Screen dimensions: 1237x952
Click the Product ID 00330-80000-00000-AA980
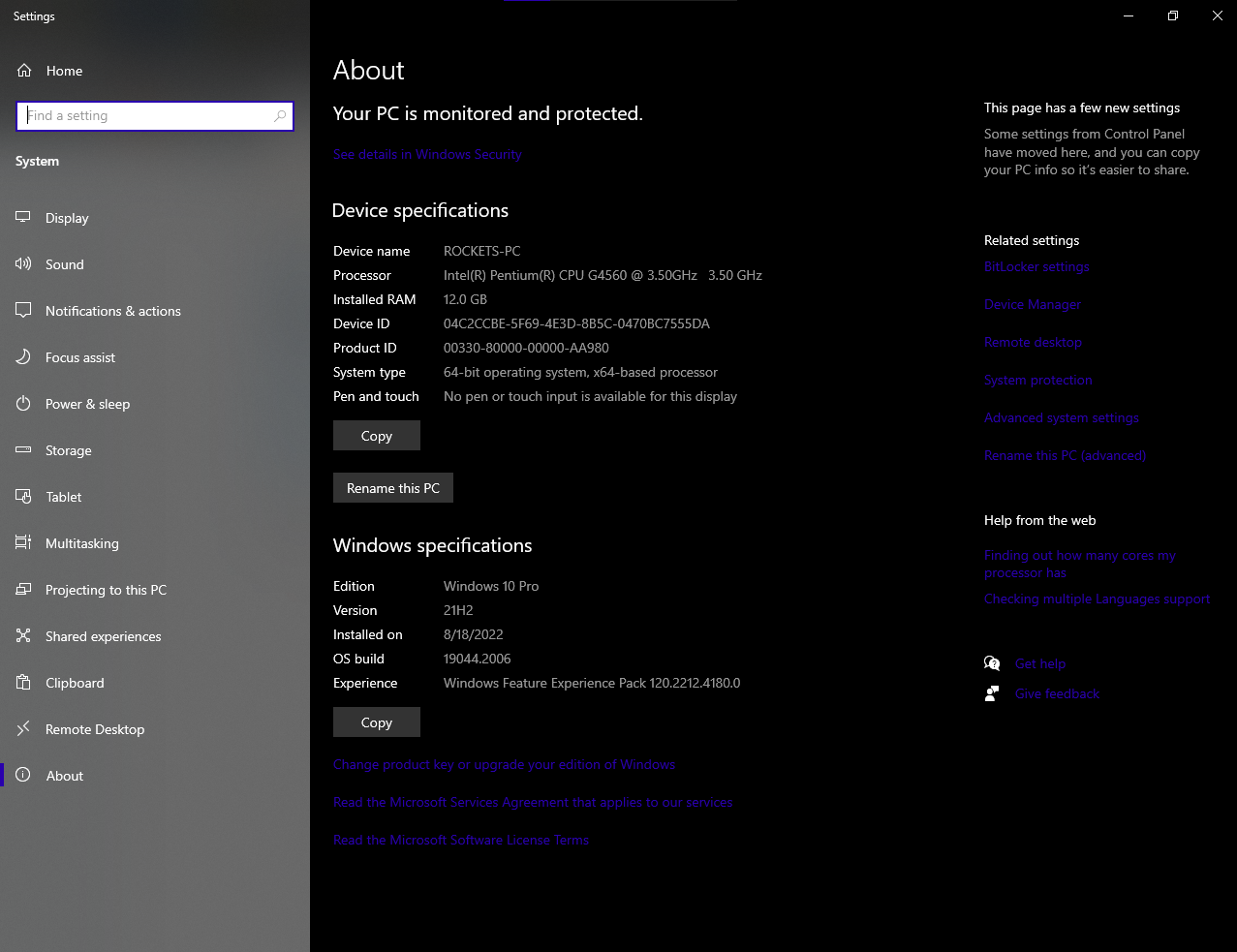click(x=526, y=348)
